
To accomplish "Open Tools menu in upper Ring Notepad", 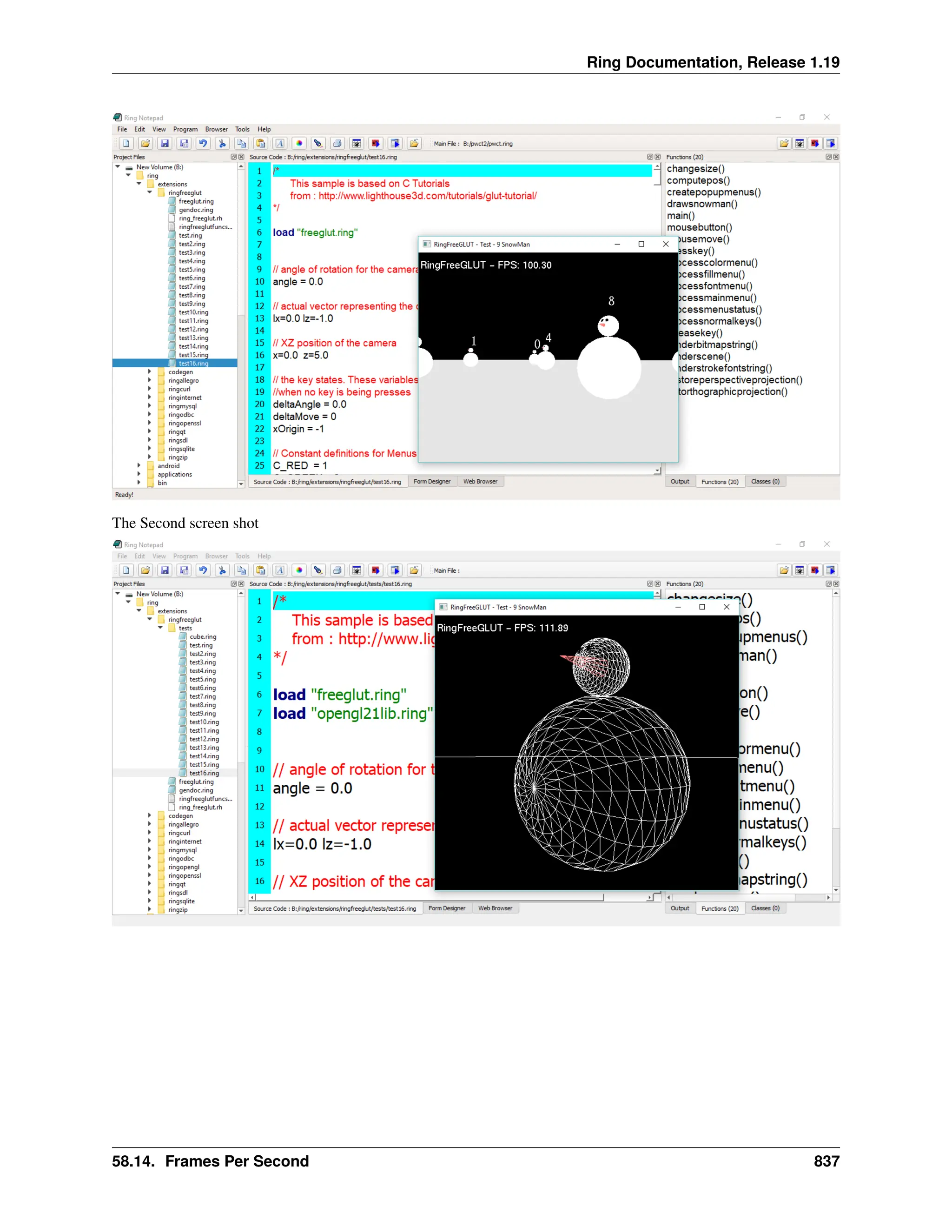I will [243, 129].
